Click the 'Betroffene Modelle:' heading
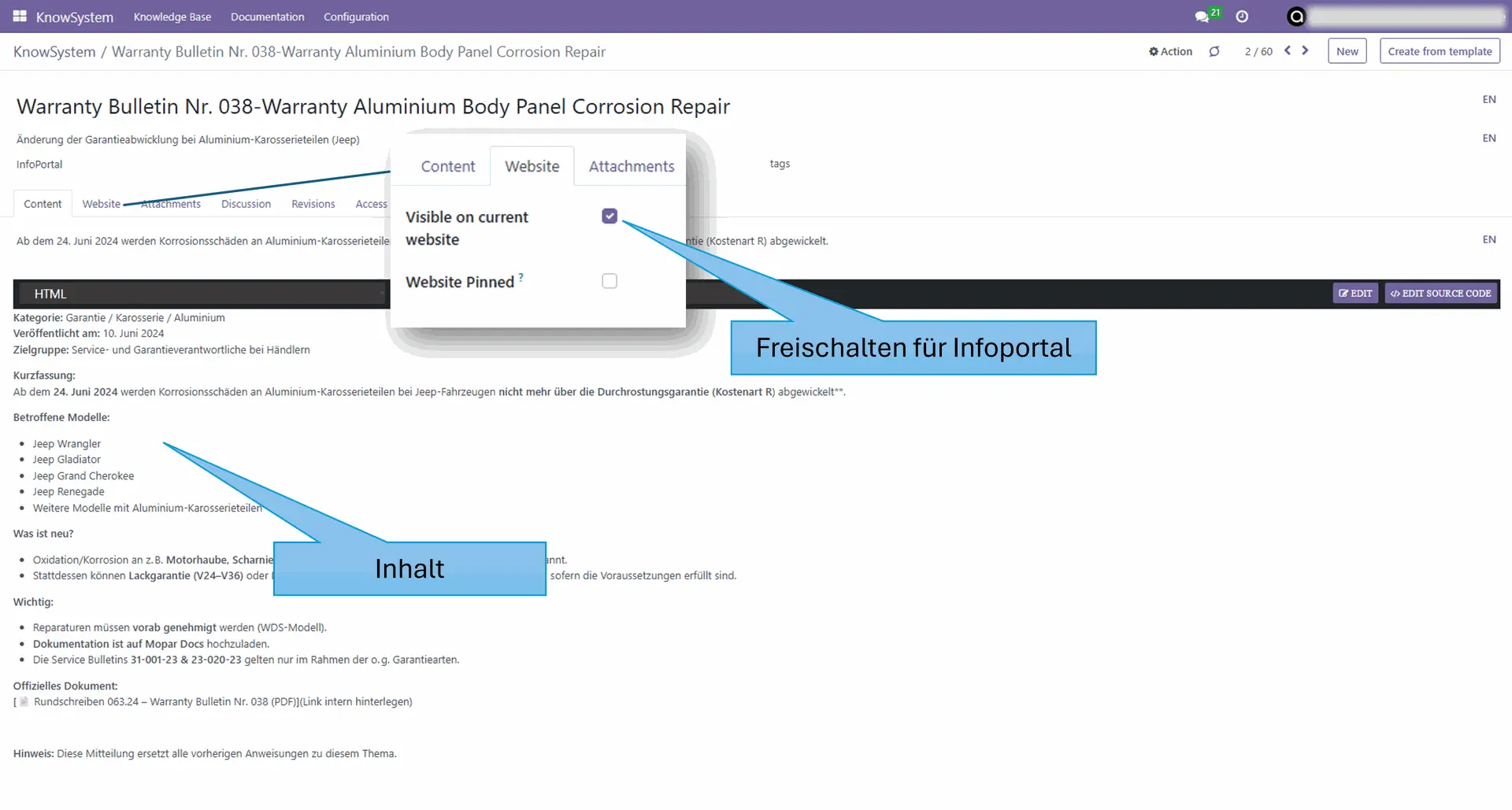The width and height of the screenshot is (1512, 810). 61,417
